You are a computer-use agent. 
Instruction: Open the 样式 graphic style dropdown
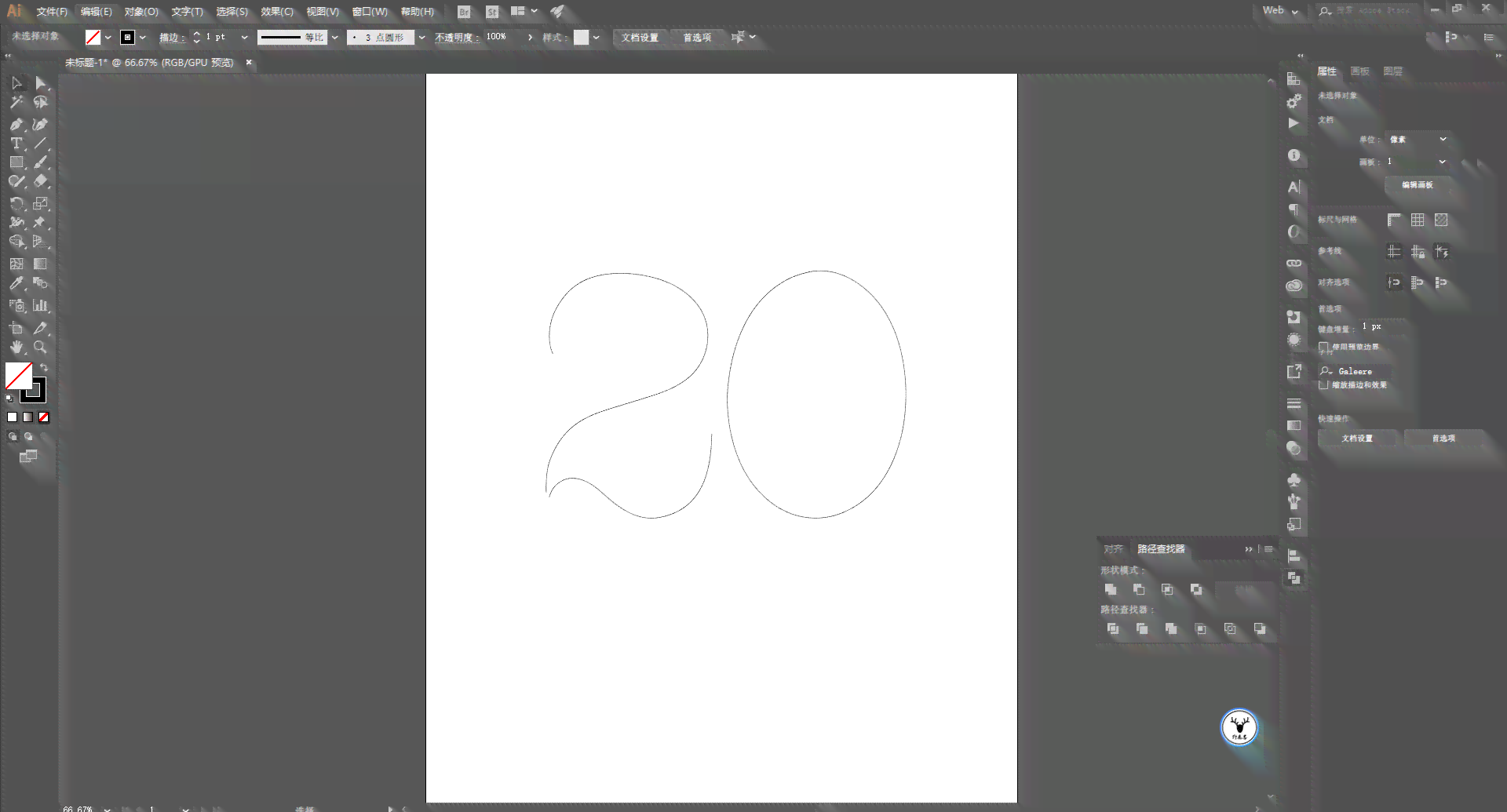point(597,37)
